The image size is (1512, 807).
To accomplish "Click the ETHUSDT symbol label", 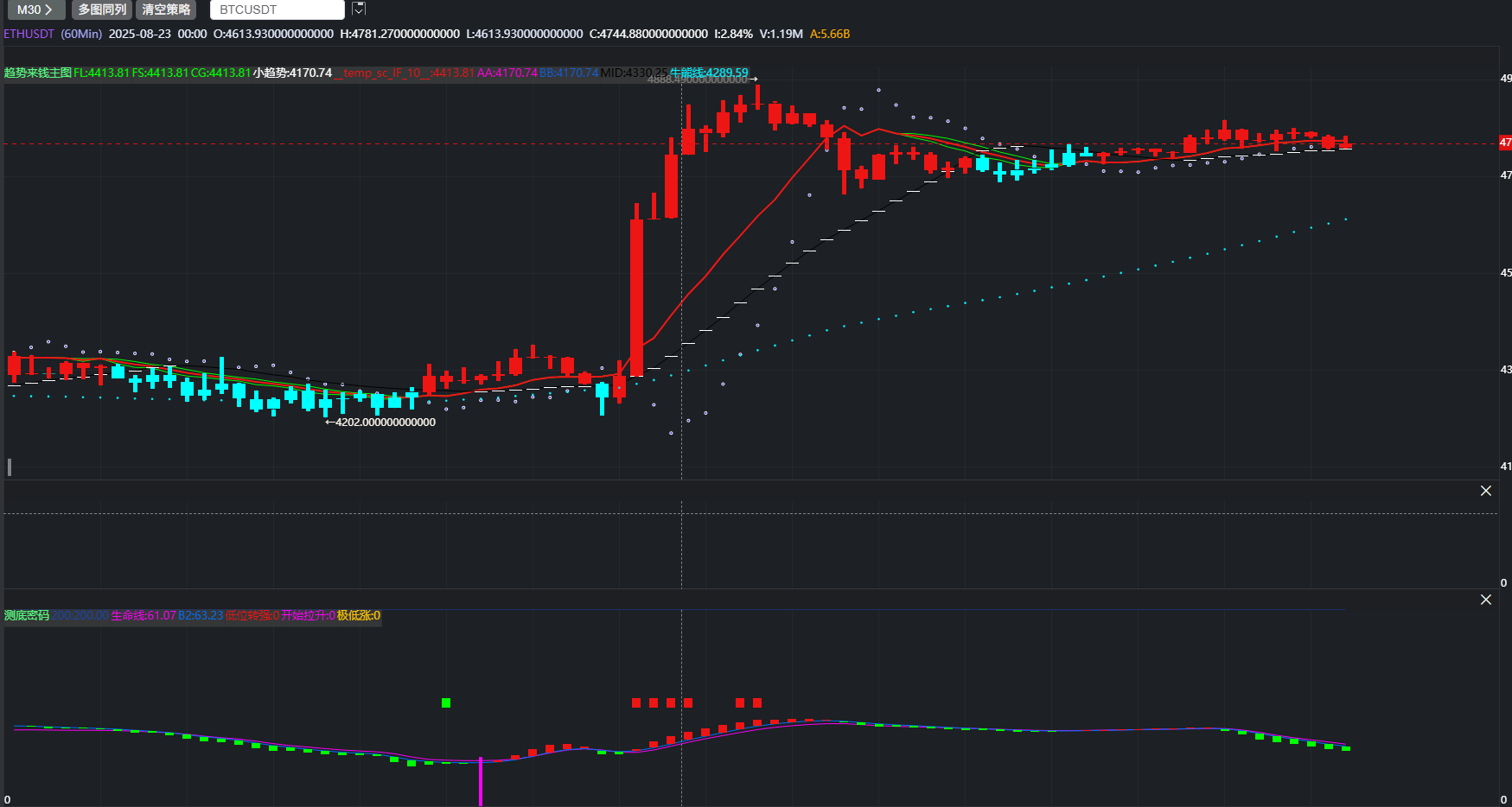I will click(29, 34).
